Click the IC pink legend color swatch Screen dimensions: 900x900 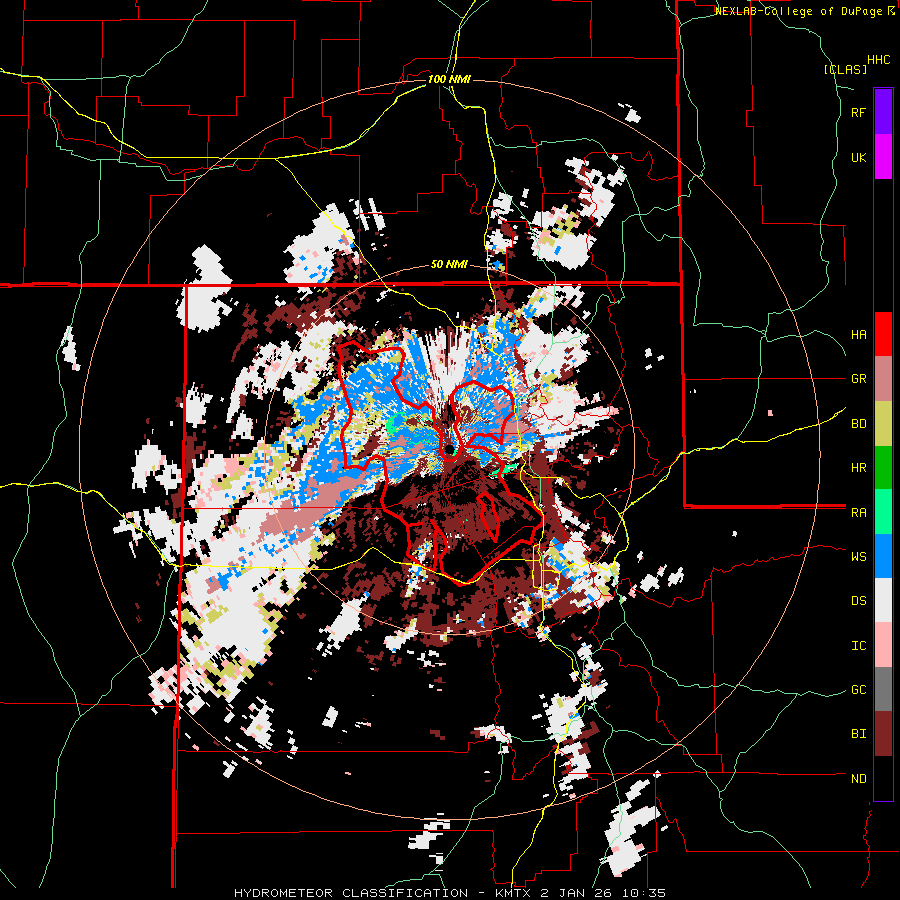tap(883, 645)
